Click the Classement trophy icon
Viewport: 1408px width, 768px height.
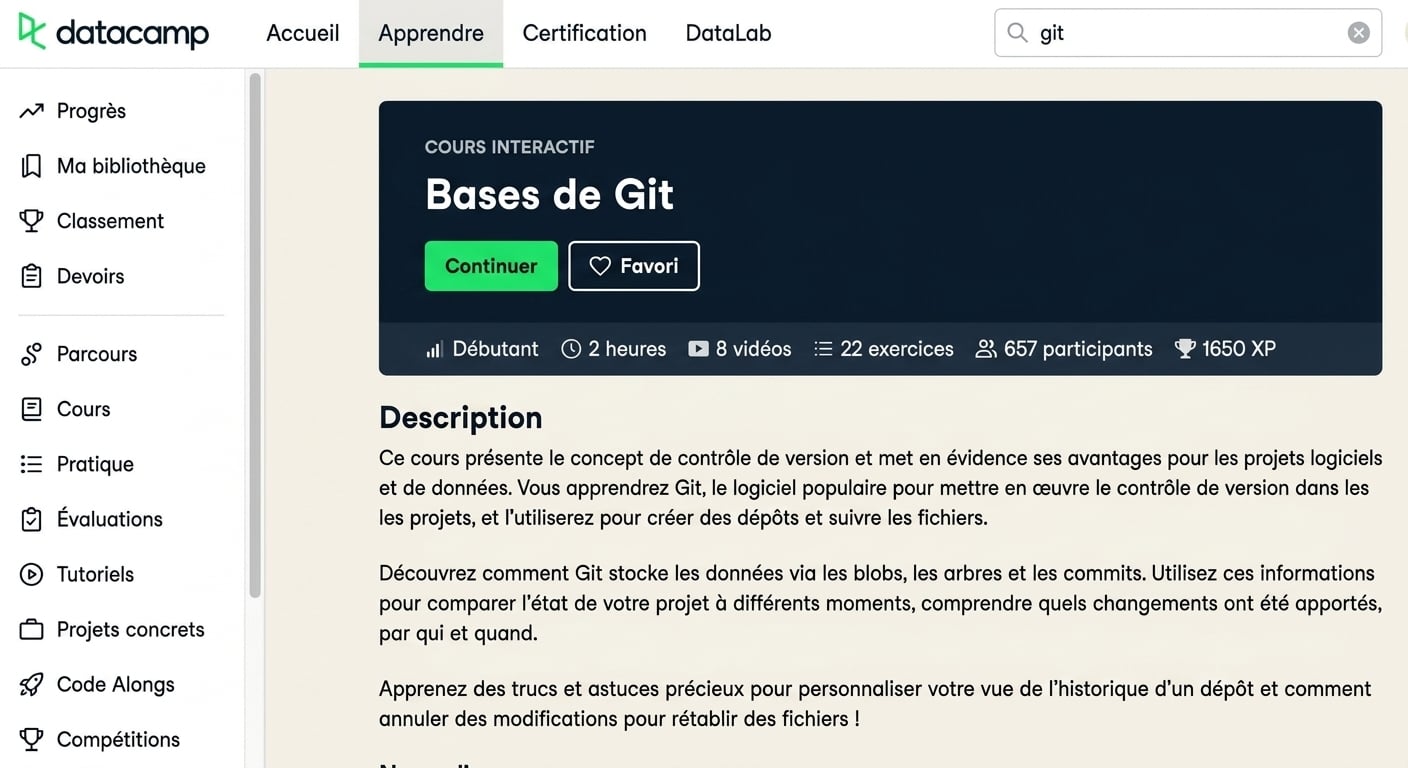(32, 221)
